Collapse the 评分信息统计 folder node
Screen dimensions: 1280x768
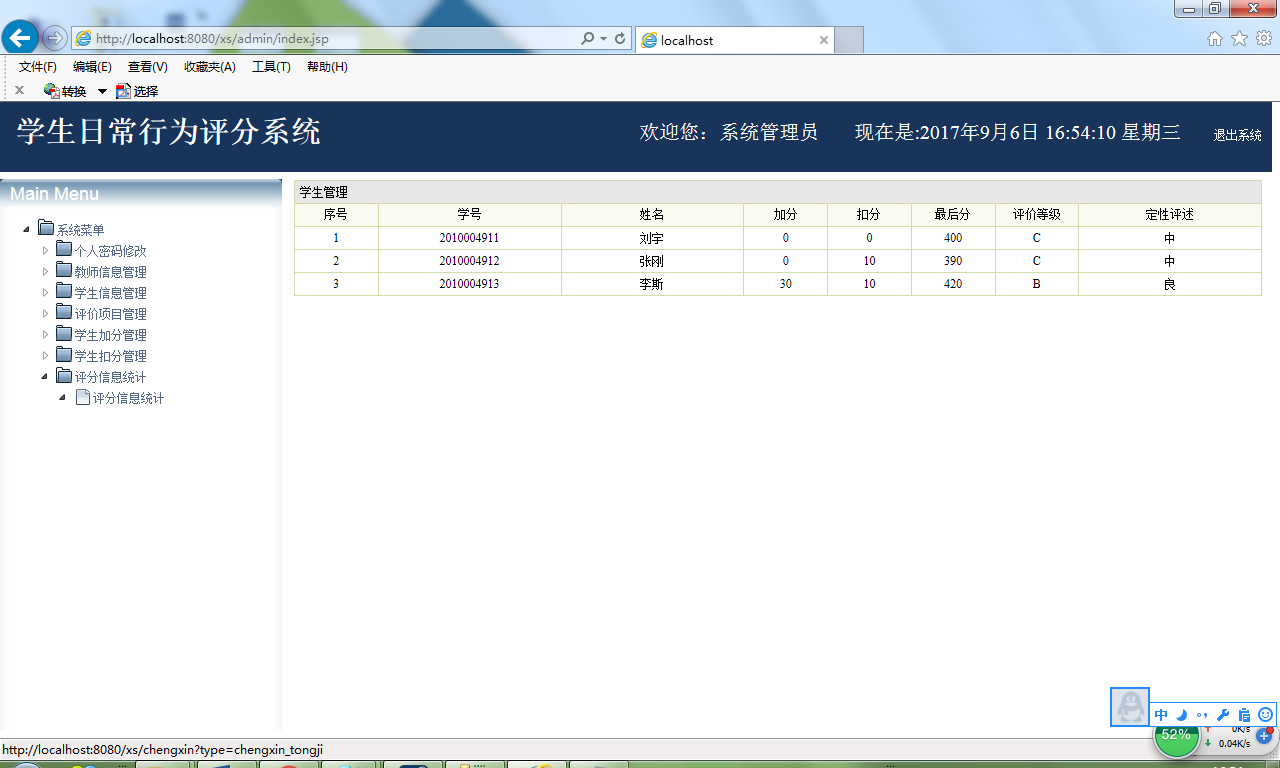coord(45,376)
